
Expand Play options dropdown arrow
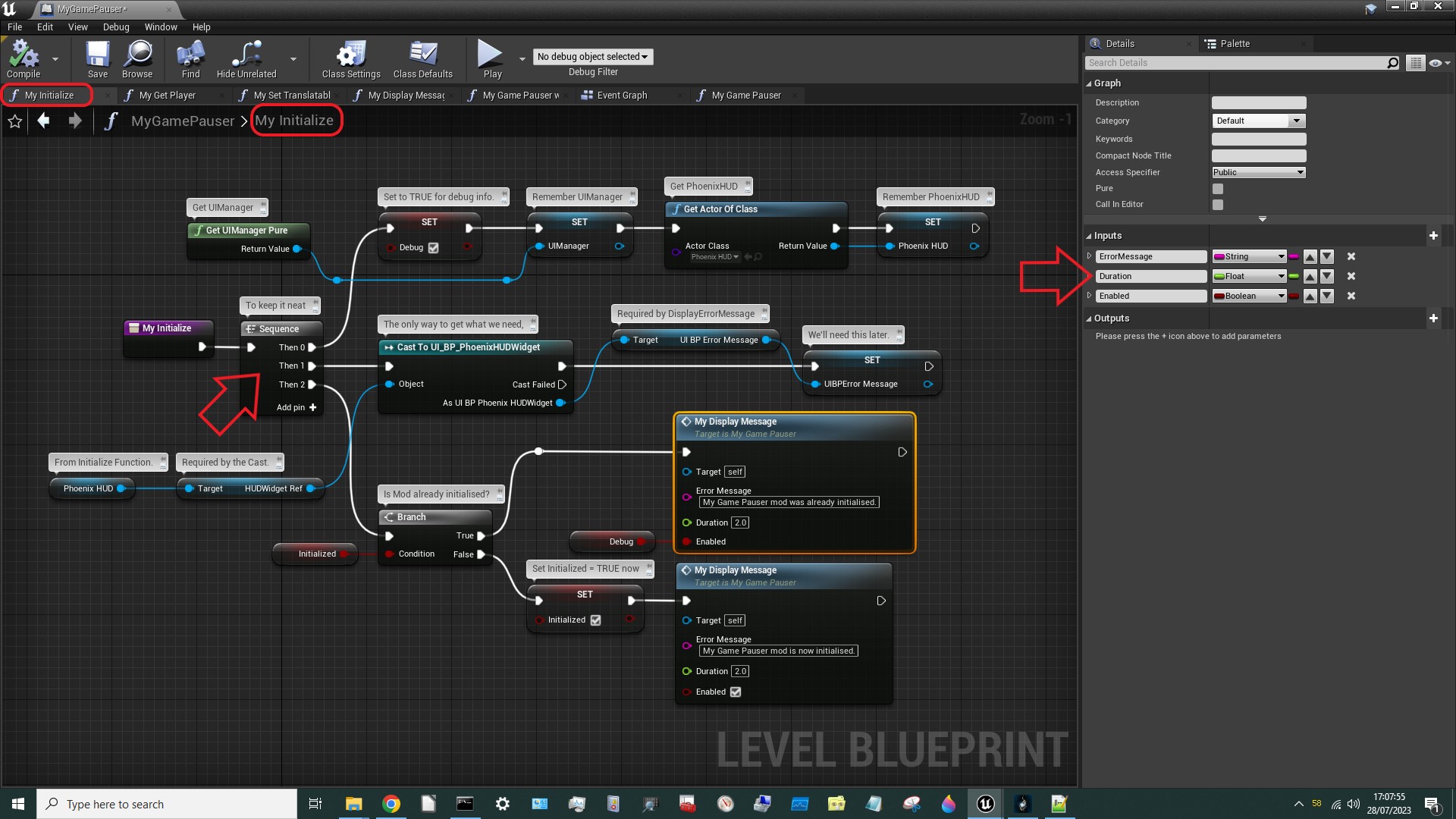522,58
